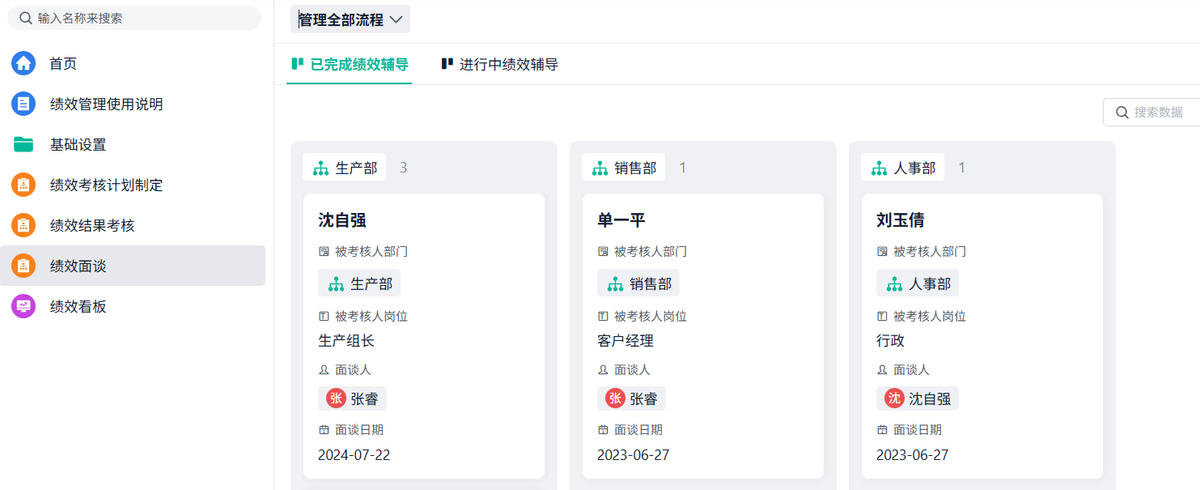The width and height of the screenshot is (1200, 490).
Task: Click the 沈 avatar in 刘玉倩 card
Action: [x=894, y=398]
